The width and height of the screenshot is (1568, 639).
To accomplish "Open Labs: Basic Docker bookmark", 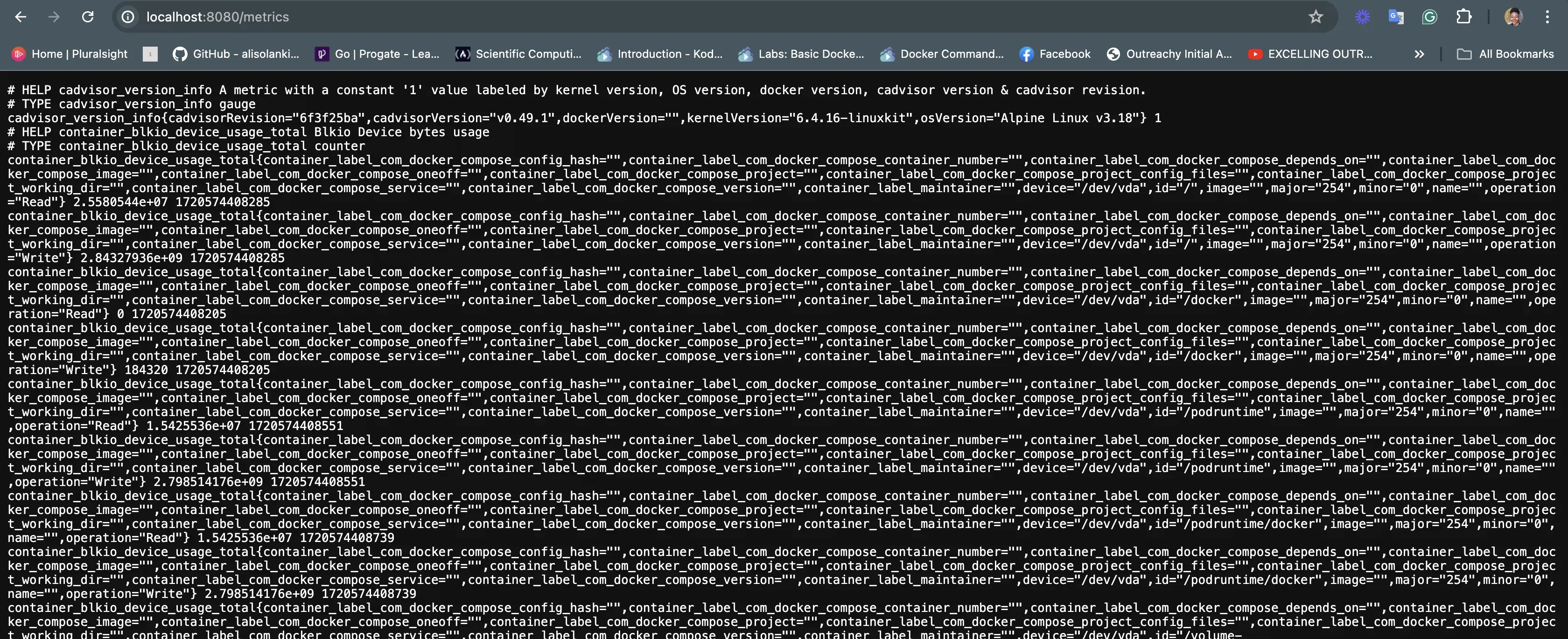I will click(x=801, y=54).
